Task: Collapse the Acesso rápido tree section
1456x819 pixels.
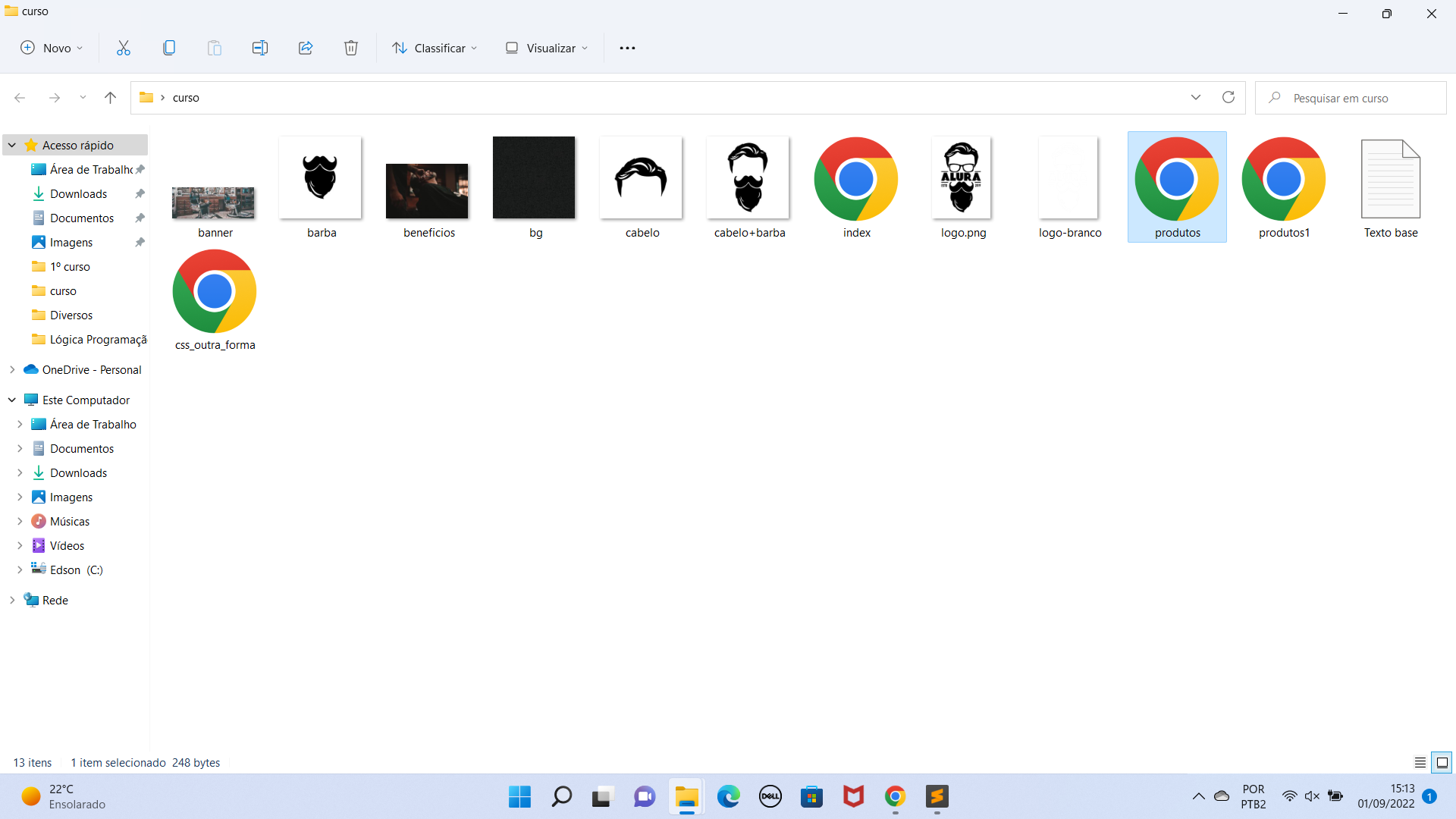Action: click(12, 145)
